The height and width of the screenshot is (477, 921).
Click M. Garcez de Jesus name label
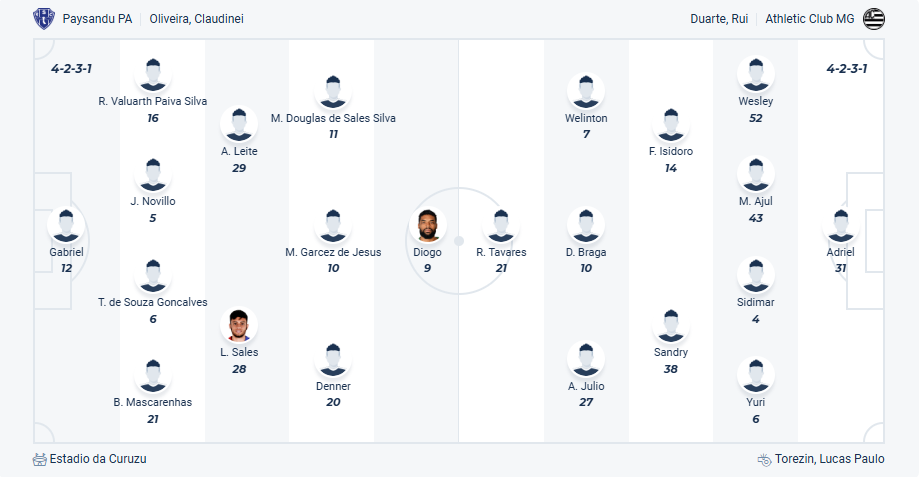pos(333,252)
